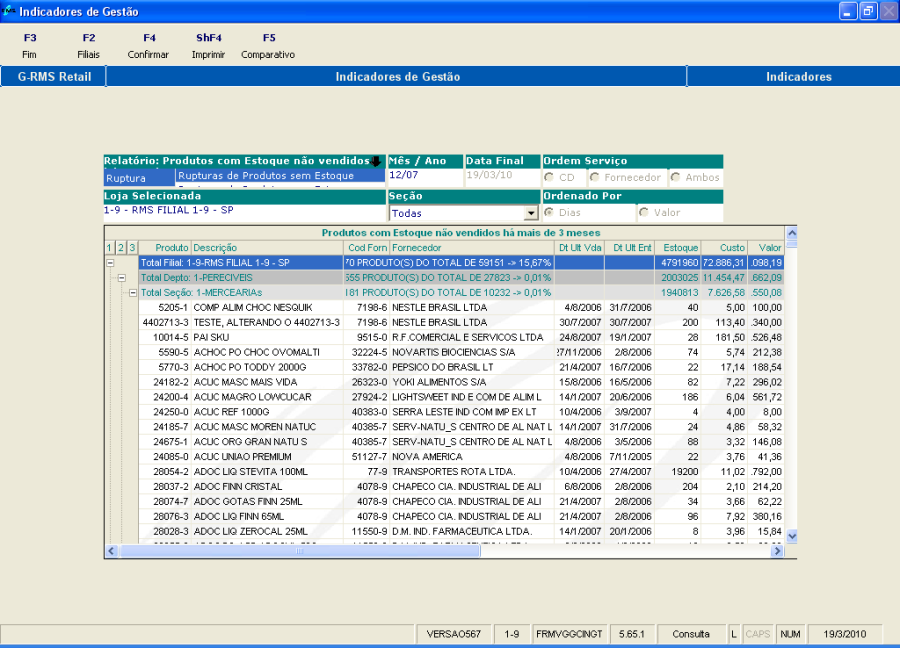
Task: Click the Mês / Ano input field
Action: 425,176
